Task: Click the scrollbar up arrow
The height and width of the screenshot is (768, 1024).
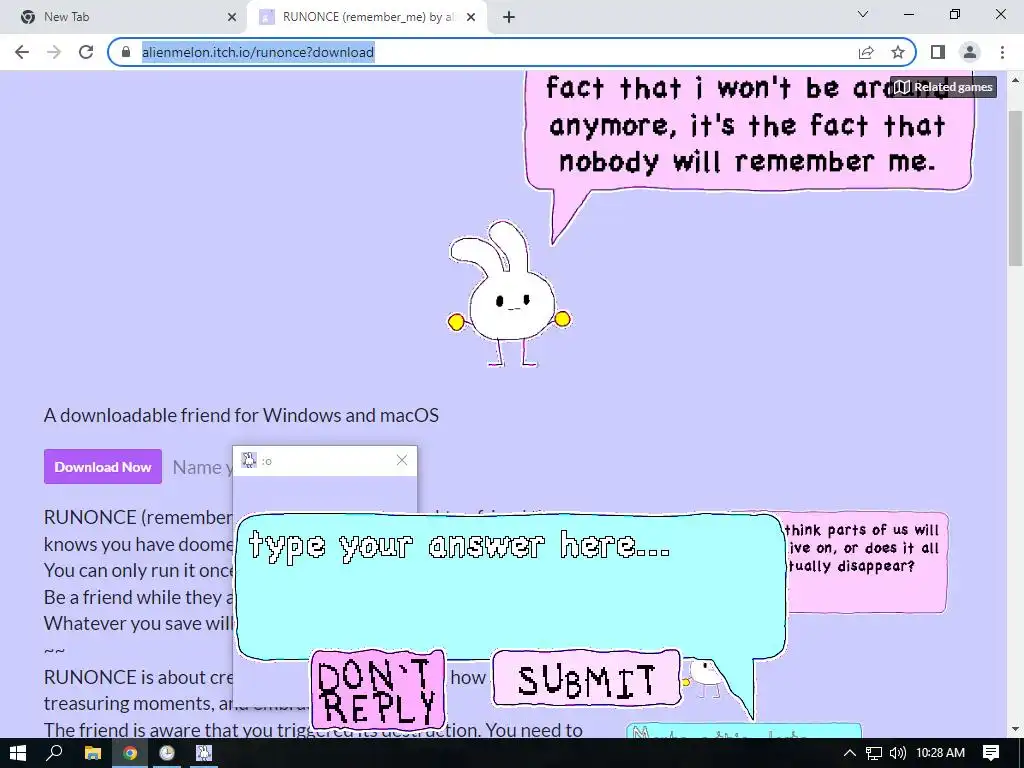Action: (x=1015, y=80)
